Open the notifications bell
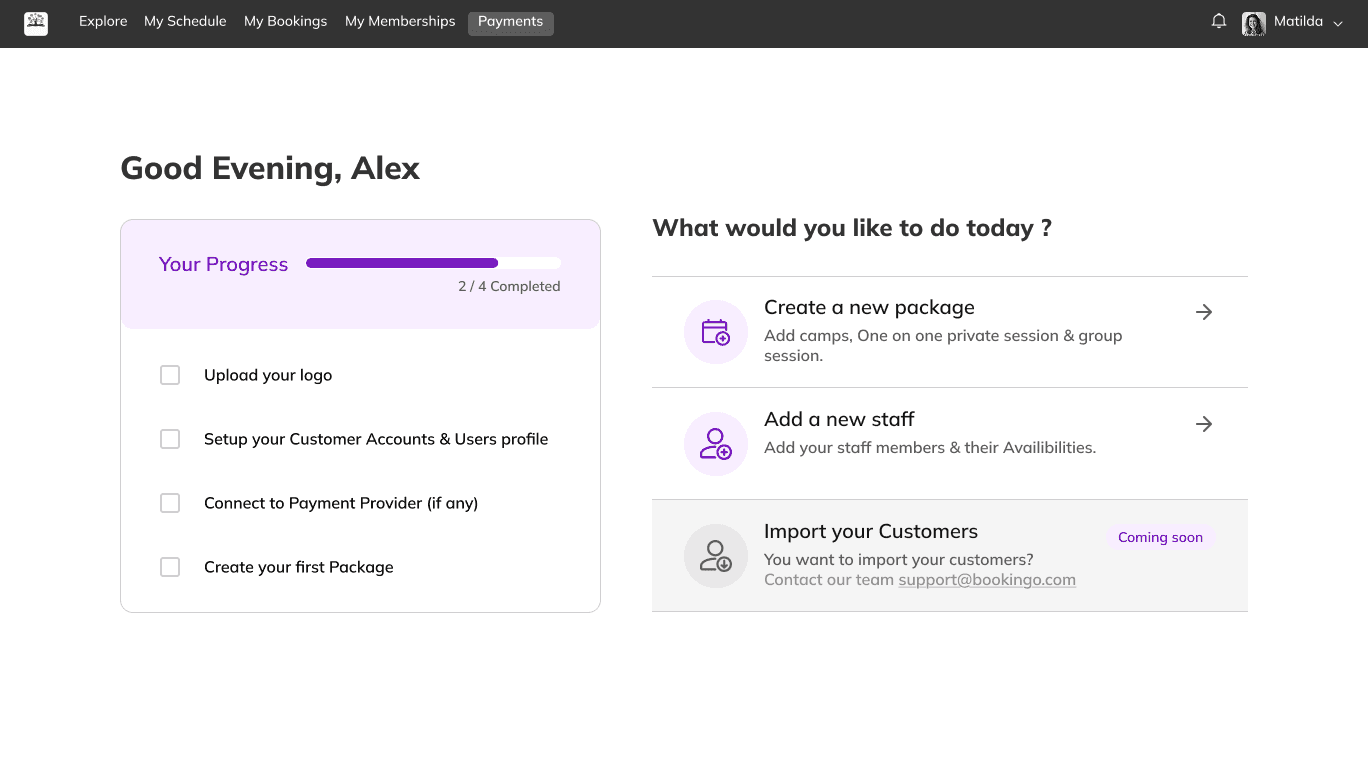This screenshot has width=1368, height=768. pos(1218,21)
